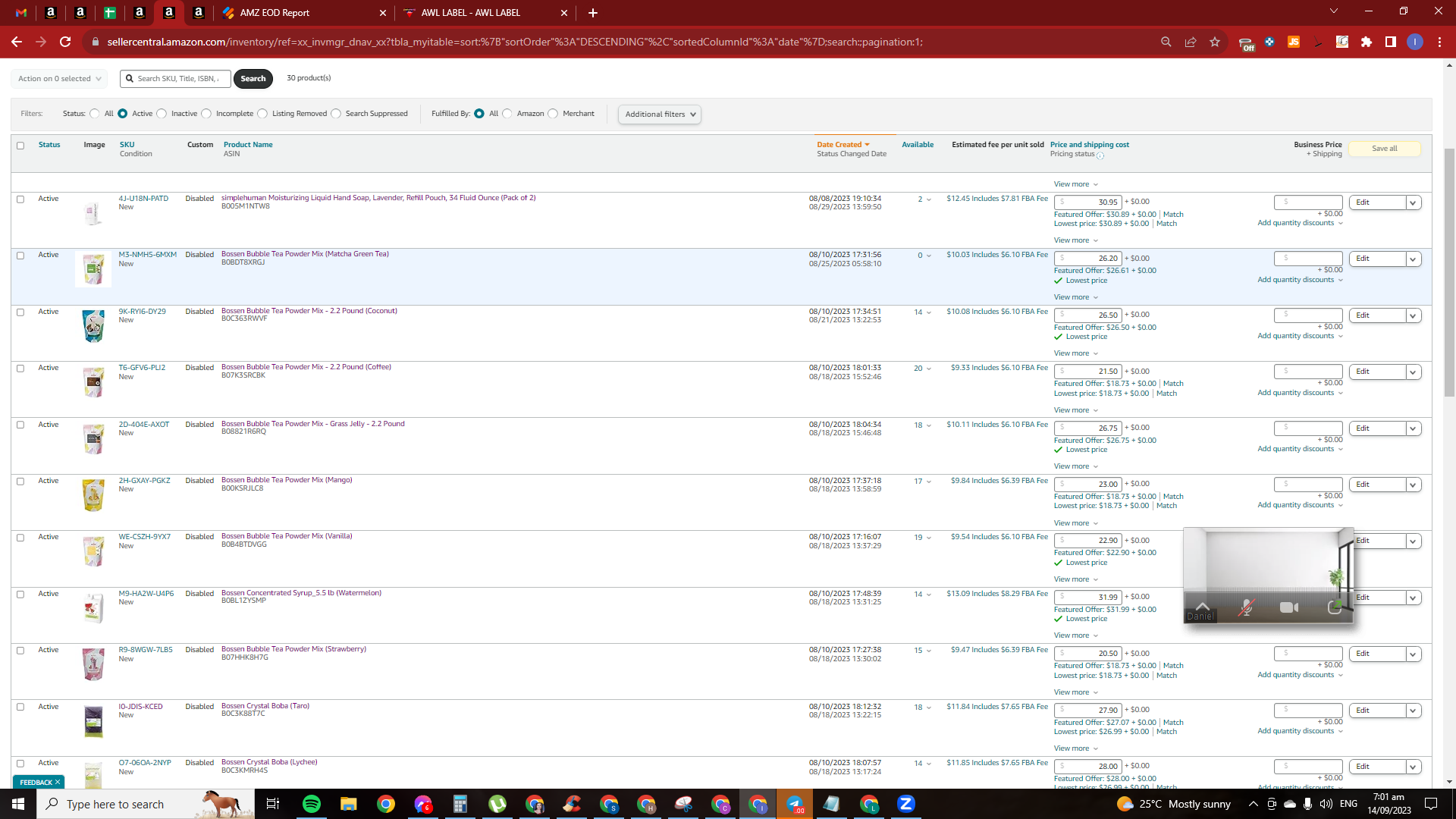Open the Chrome profile avatar
Screen dimensions: 1456x819
1415,42
